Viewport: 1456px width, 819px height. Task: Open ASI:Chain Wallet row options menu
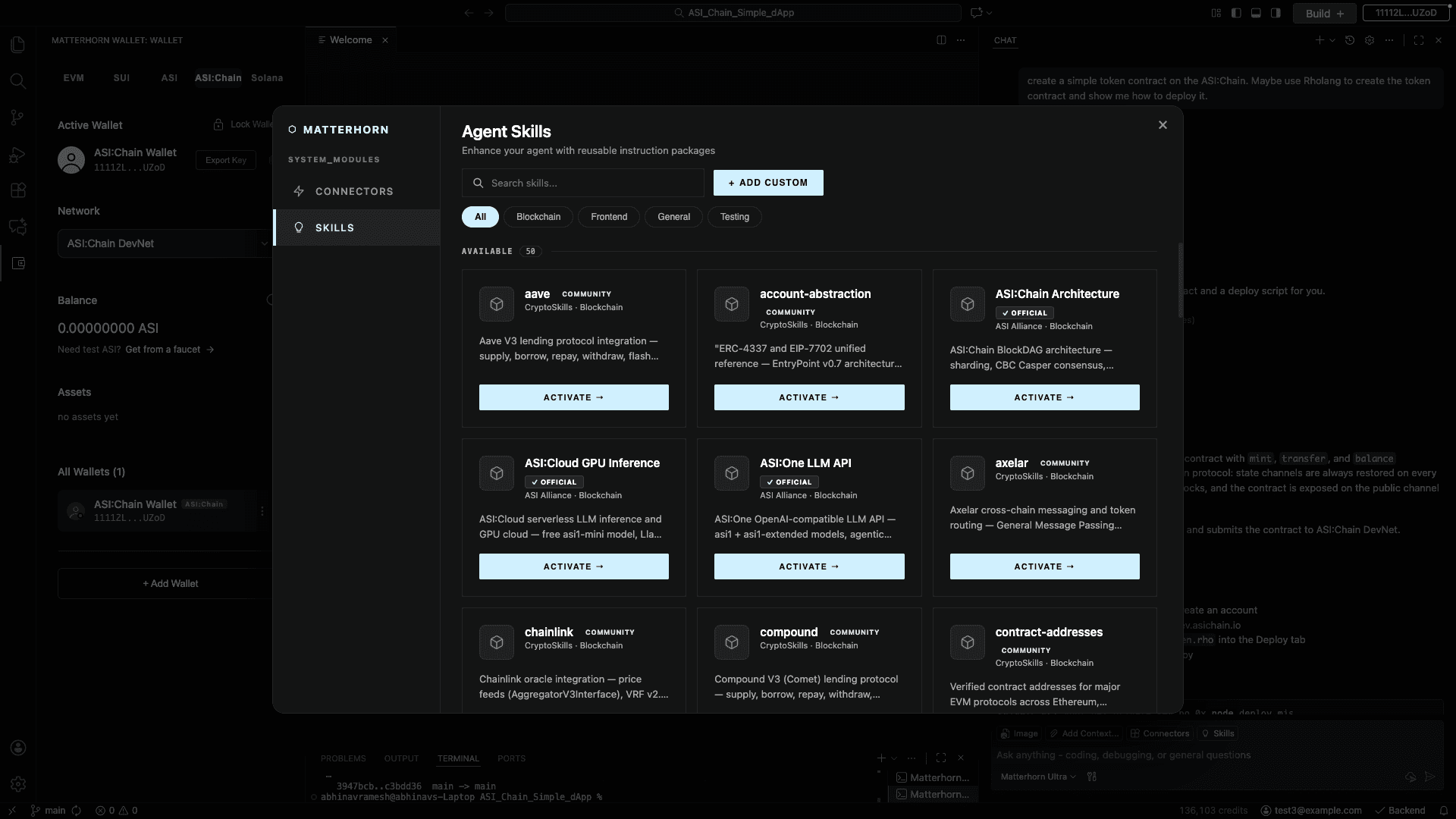262,511
